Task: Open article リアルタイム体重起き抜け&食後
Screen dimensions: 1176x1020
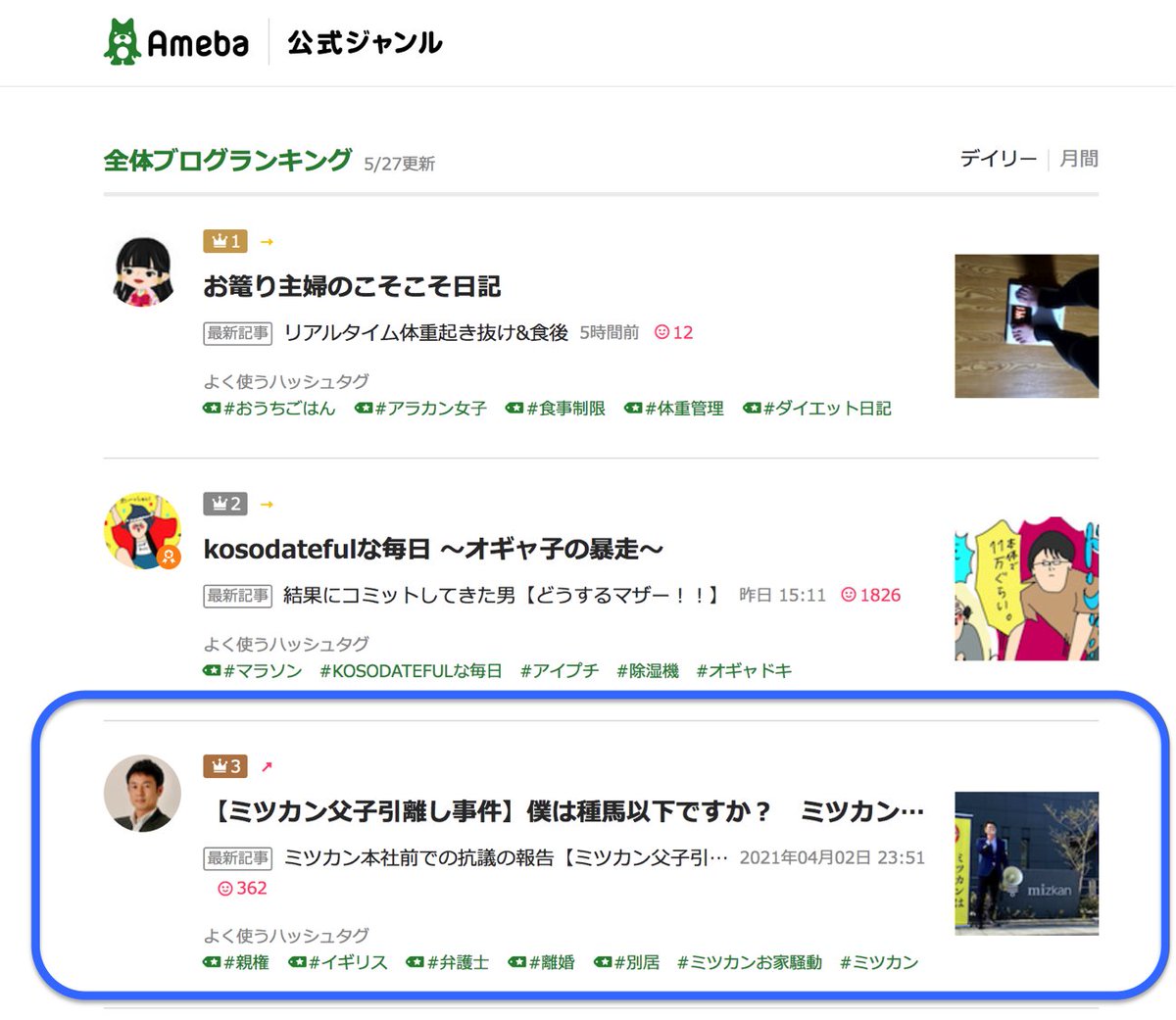Action: [x=425, y=333]
